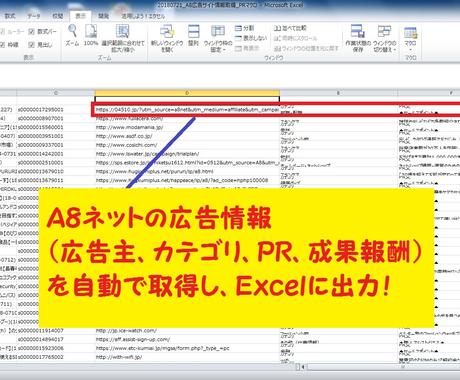Click the http://www.cosichi.com/ cell
Image resolution: width=460 pixels, height=380 pixels.
(x=187, y=145)
